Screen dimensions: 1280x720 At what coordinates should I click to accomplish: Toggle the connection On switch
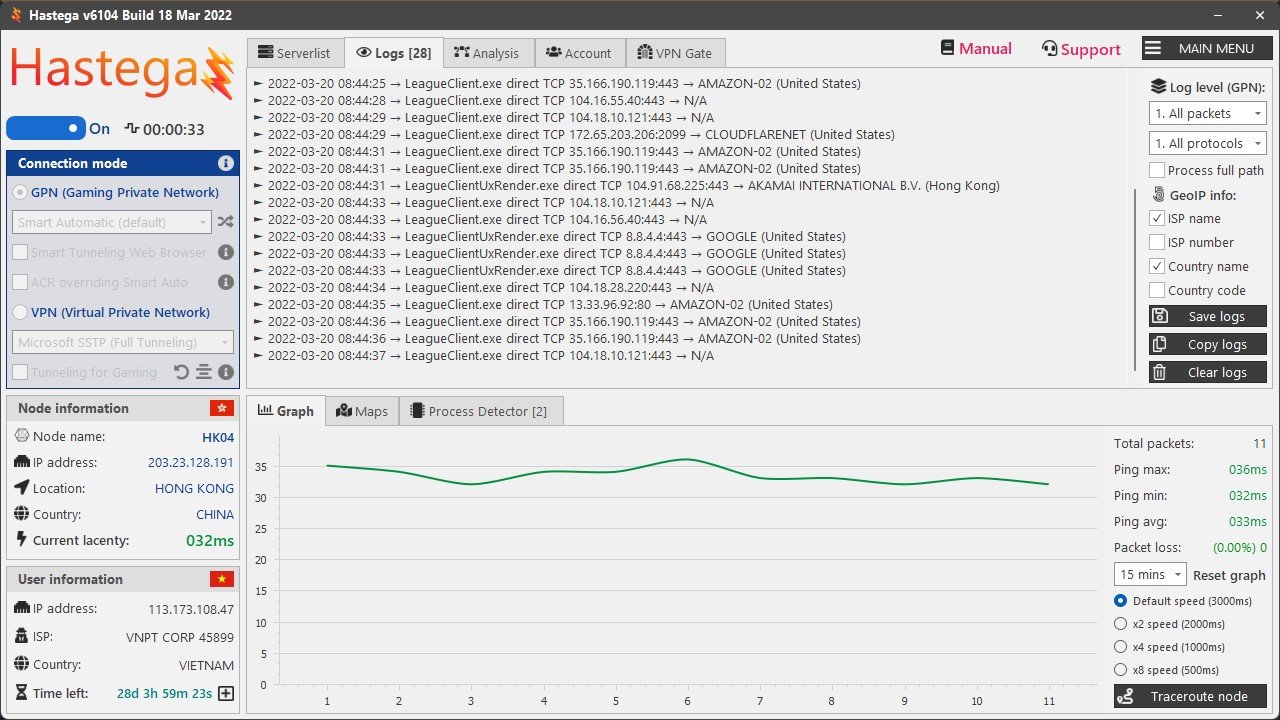(46, 128)
